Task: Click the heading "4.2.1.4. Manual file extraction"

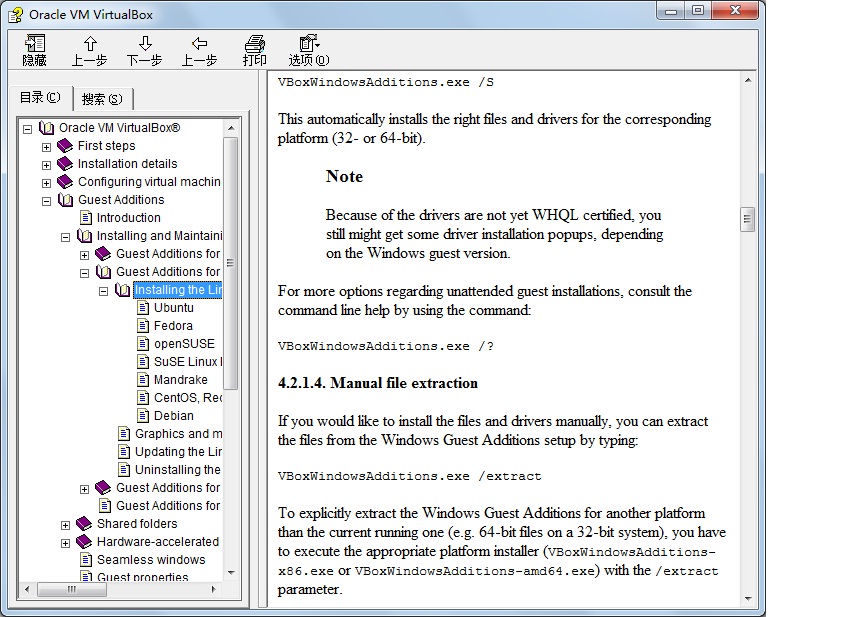Action: 377,383
